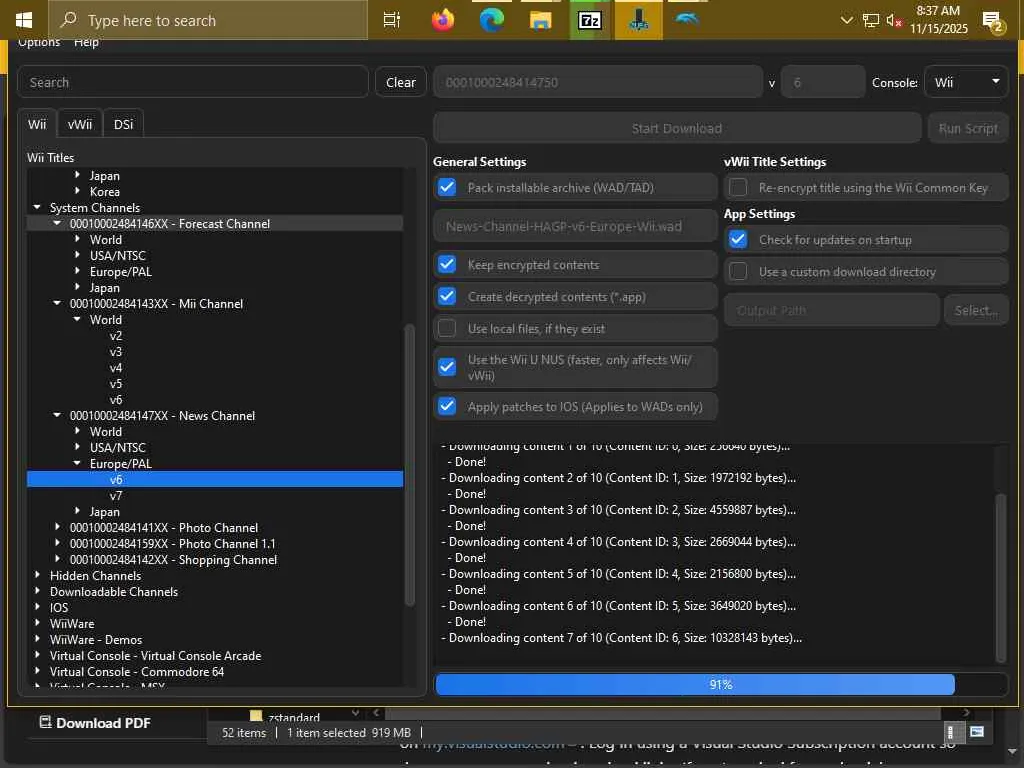Image resolution: width=1024 pixels, height=768 pixels.
Task: Click the Run Script button
Action: pos(968,128)
